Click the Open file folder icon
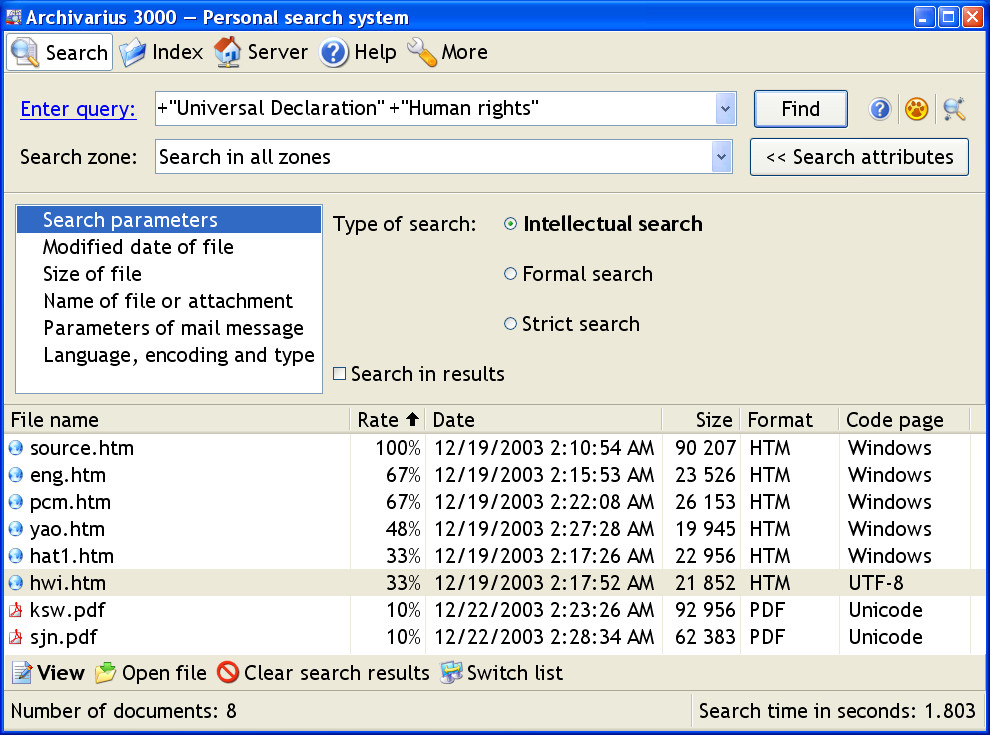Screen dimensions: 990x735 click(105, 672)
